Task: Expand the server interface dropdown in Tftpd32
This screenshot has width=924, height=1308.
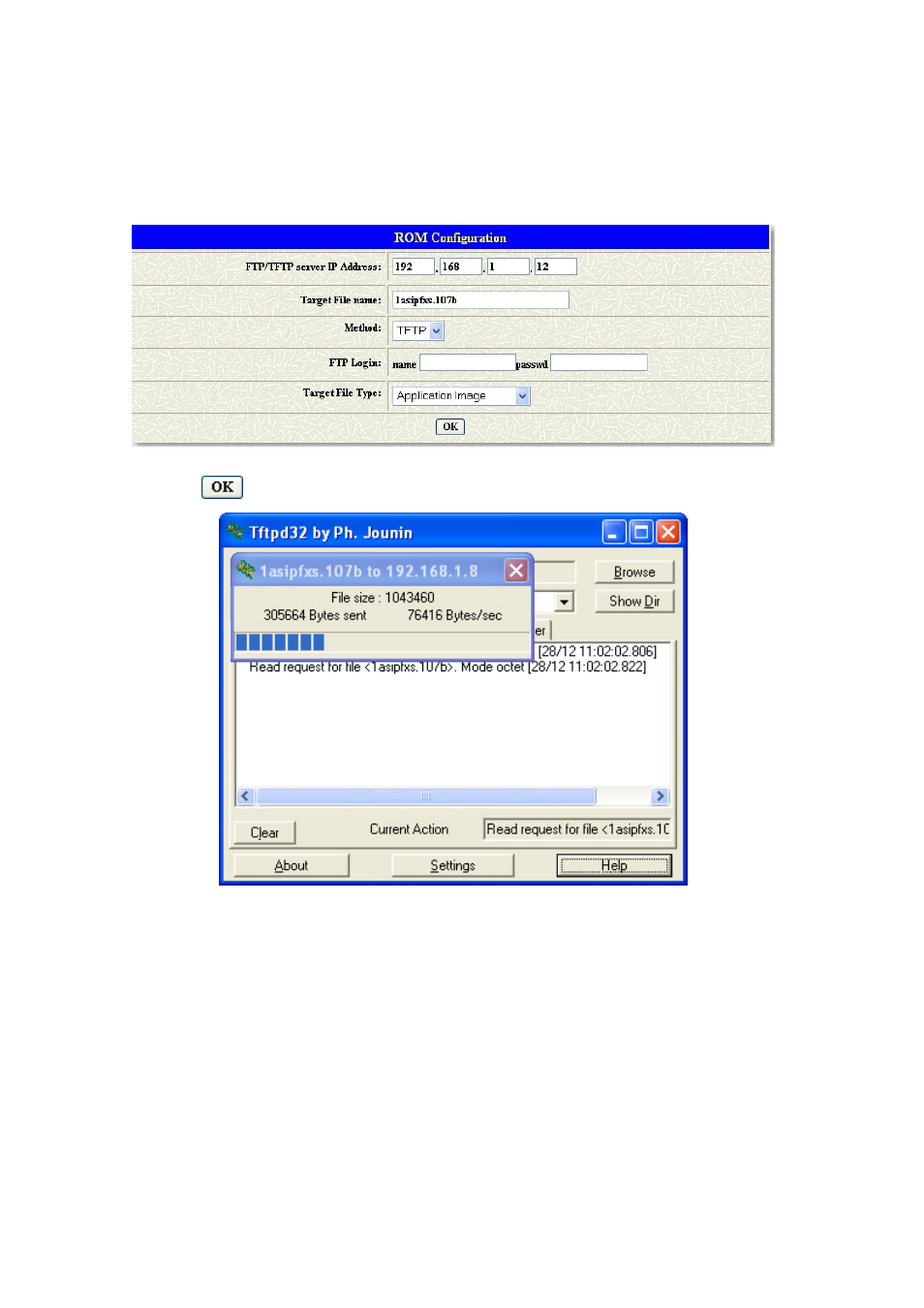Action: [564, 602]
